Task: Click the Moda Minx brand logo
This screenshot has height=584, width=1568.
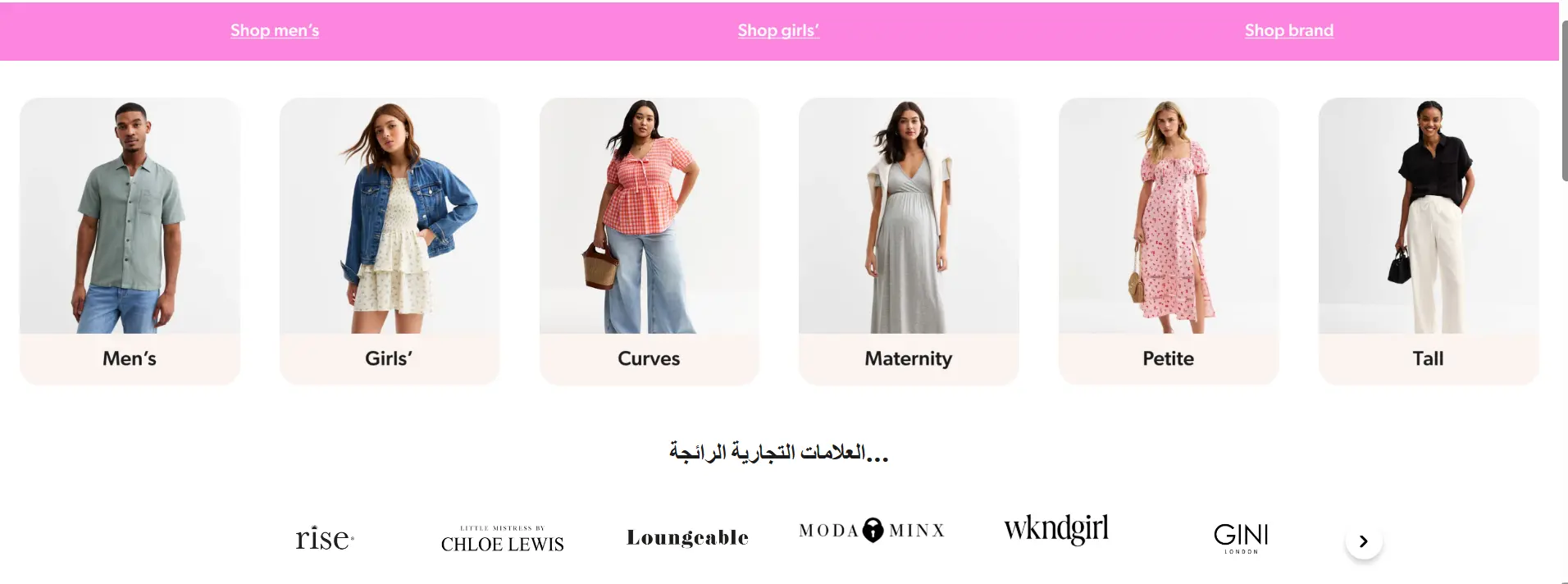Action: (872, 530)
